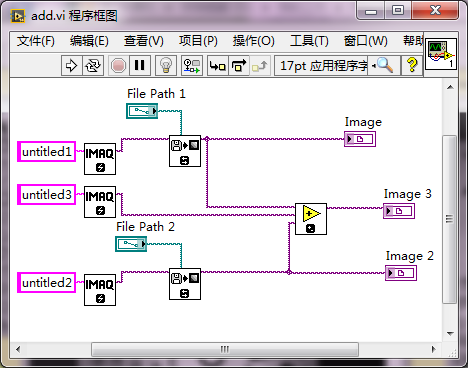
Task: Click the horizontal scrollbar thumb
Action: click(x=225, y=349)
